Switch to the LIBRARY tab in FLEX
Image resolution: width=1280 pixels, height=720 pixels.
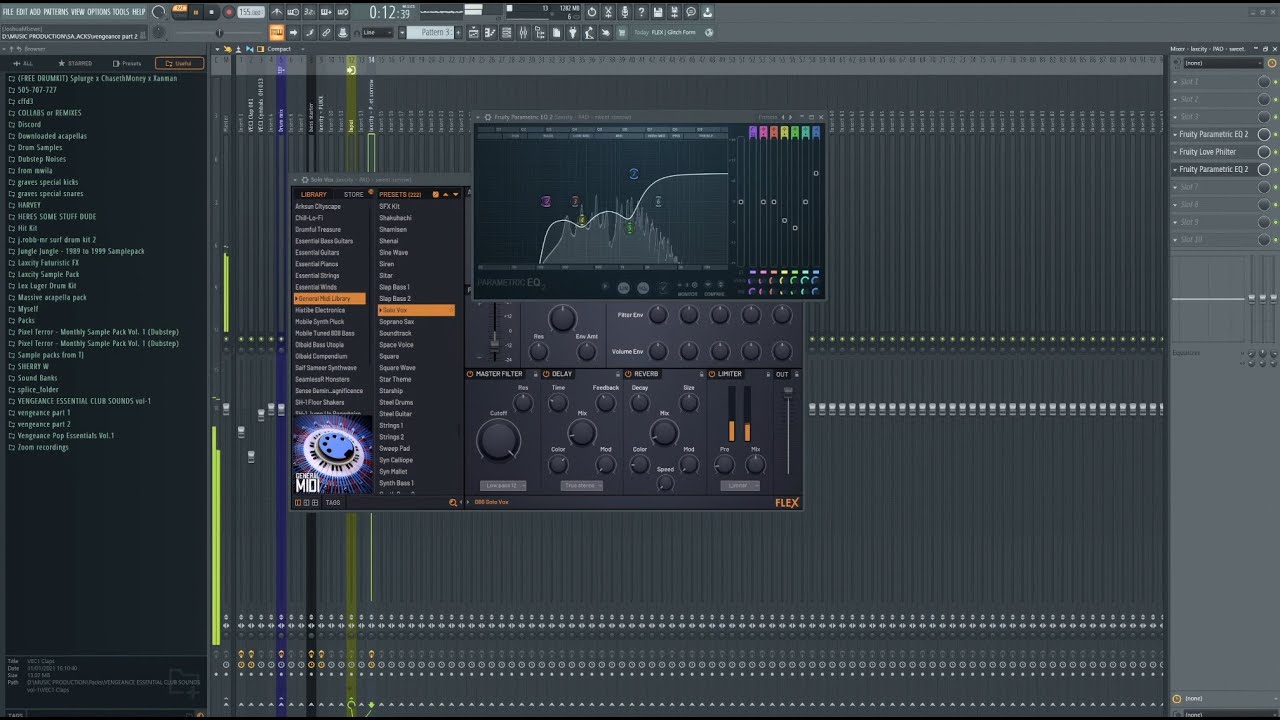tap(314, 194)
